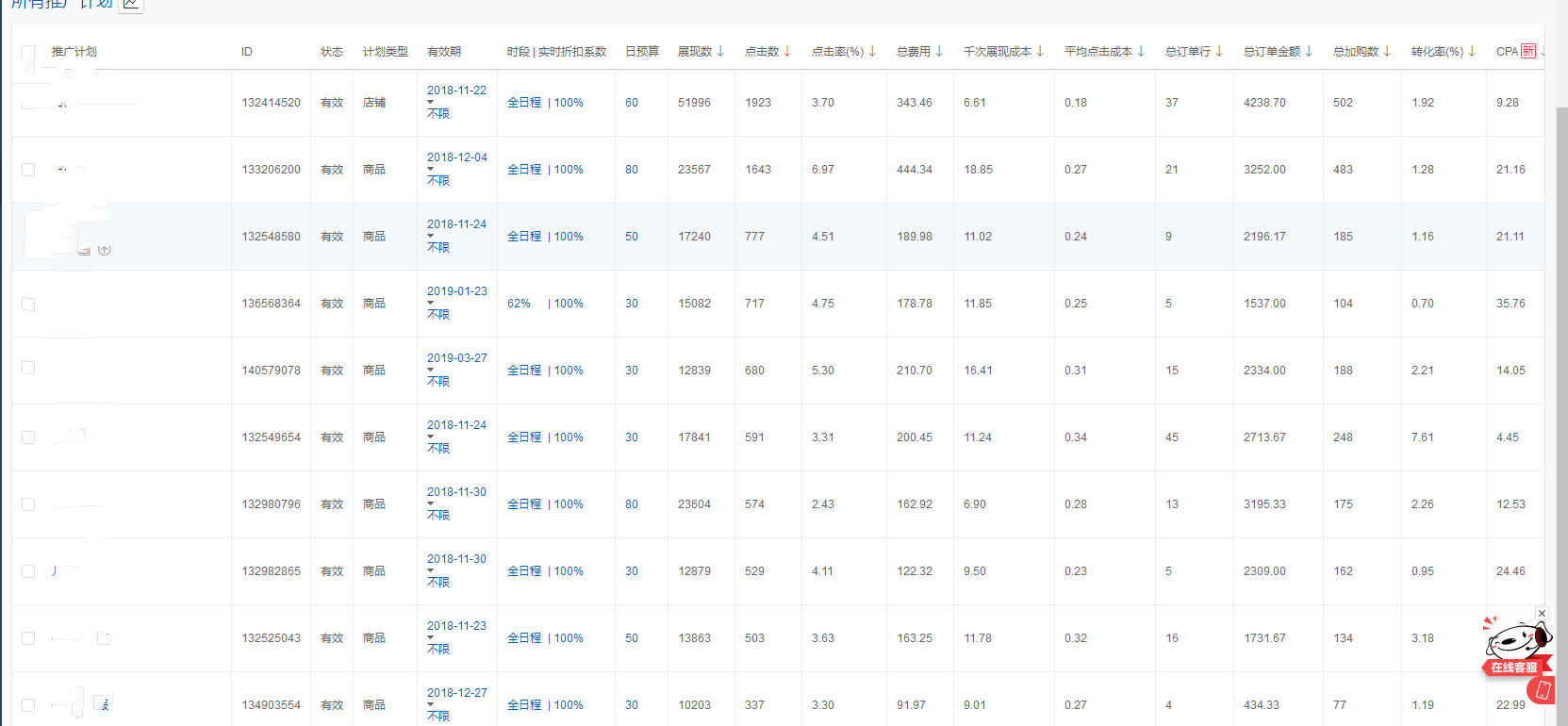This screenshot has height=726, width=1568.
Task: Click the 转化率(%) column header
Action: [1436, 52]
